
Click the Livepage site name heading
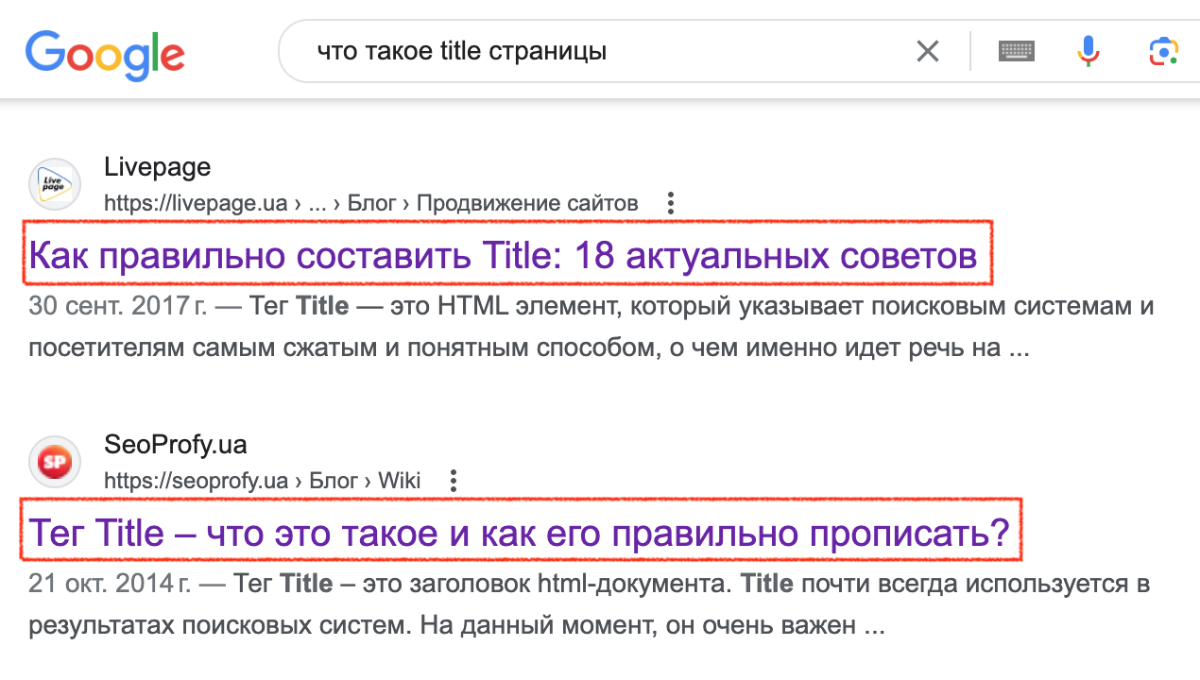click(x=157, y=167)
